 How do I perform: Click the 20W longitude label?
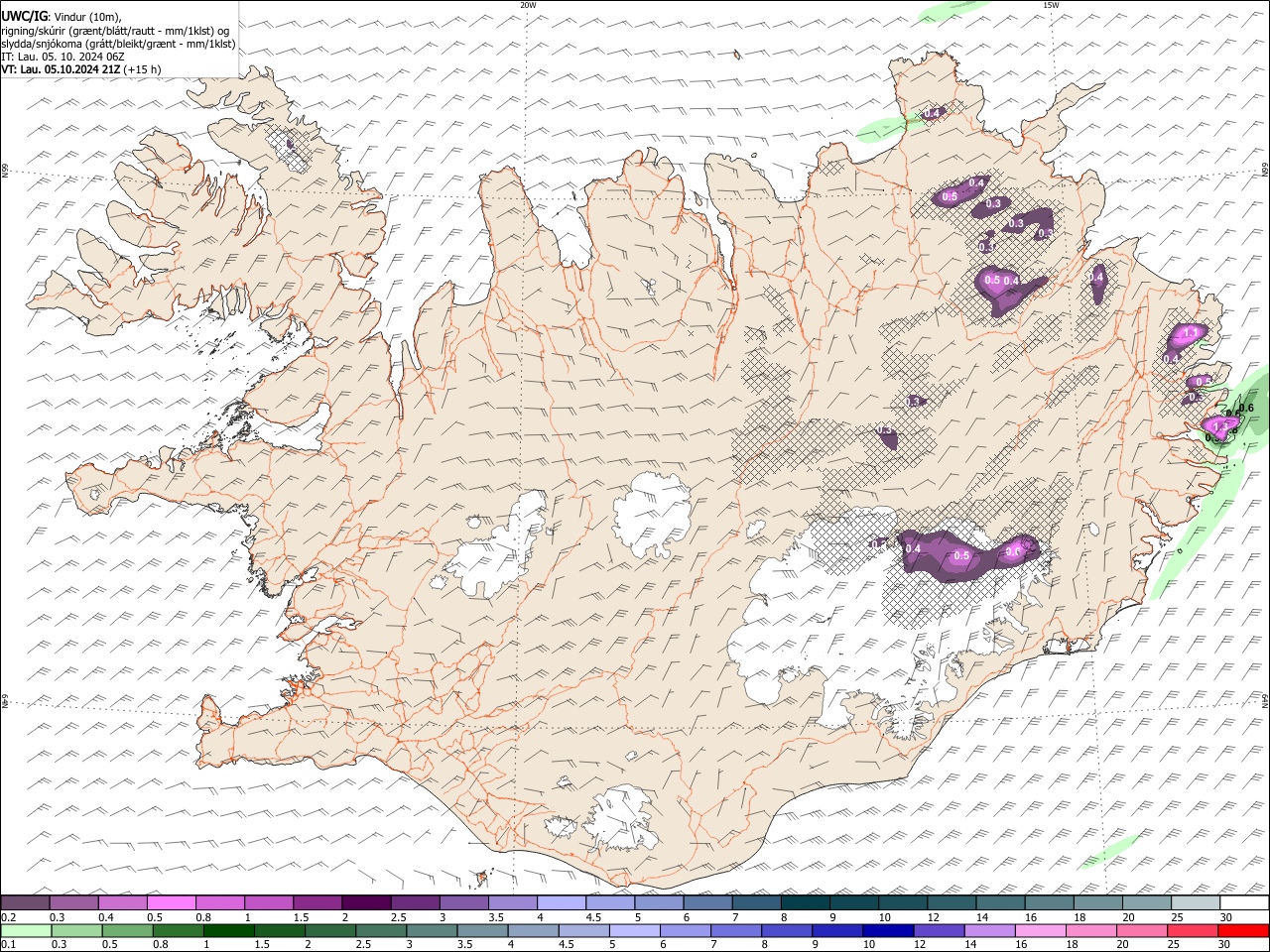coord(529,5)
